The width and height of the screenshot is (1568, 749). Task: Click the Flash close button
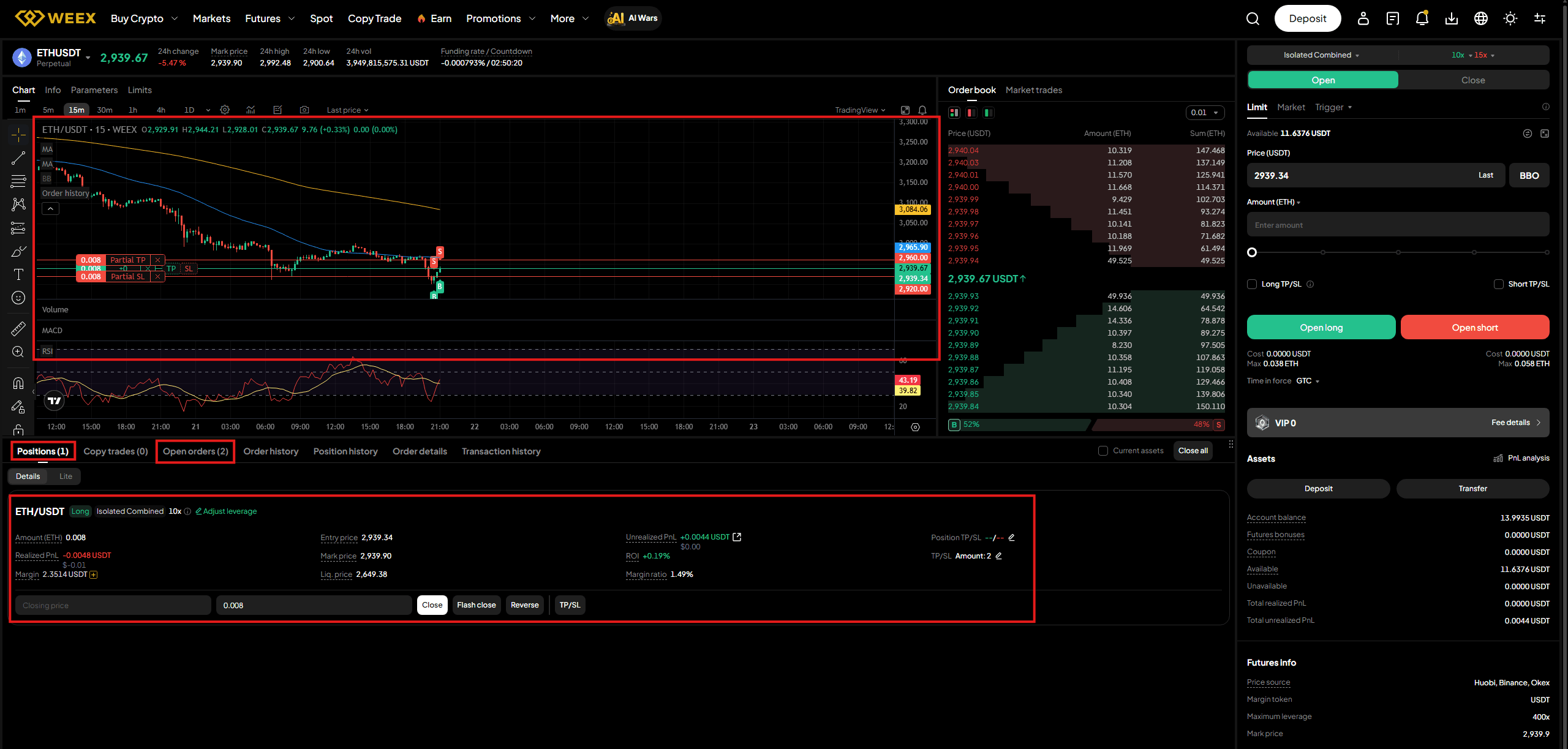[476, 605]
